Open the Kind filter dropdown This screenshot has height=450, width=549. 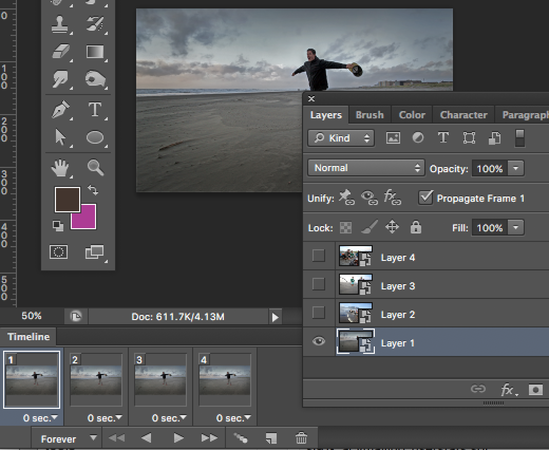coord(341,138)
